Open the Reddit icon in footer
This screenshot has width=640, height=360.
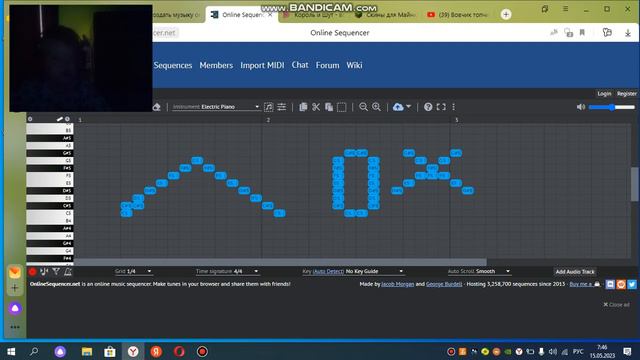pos(621,284)
